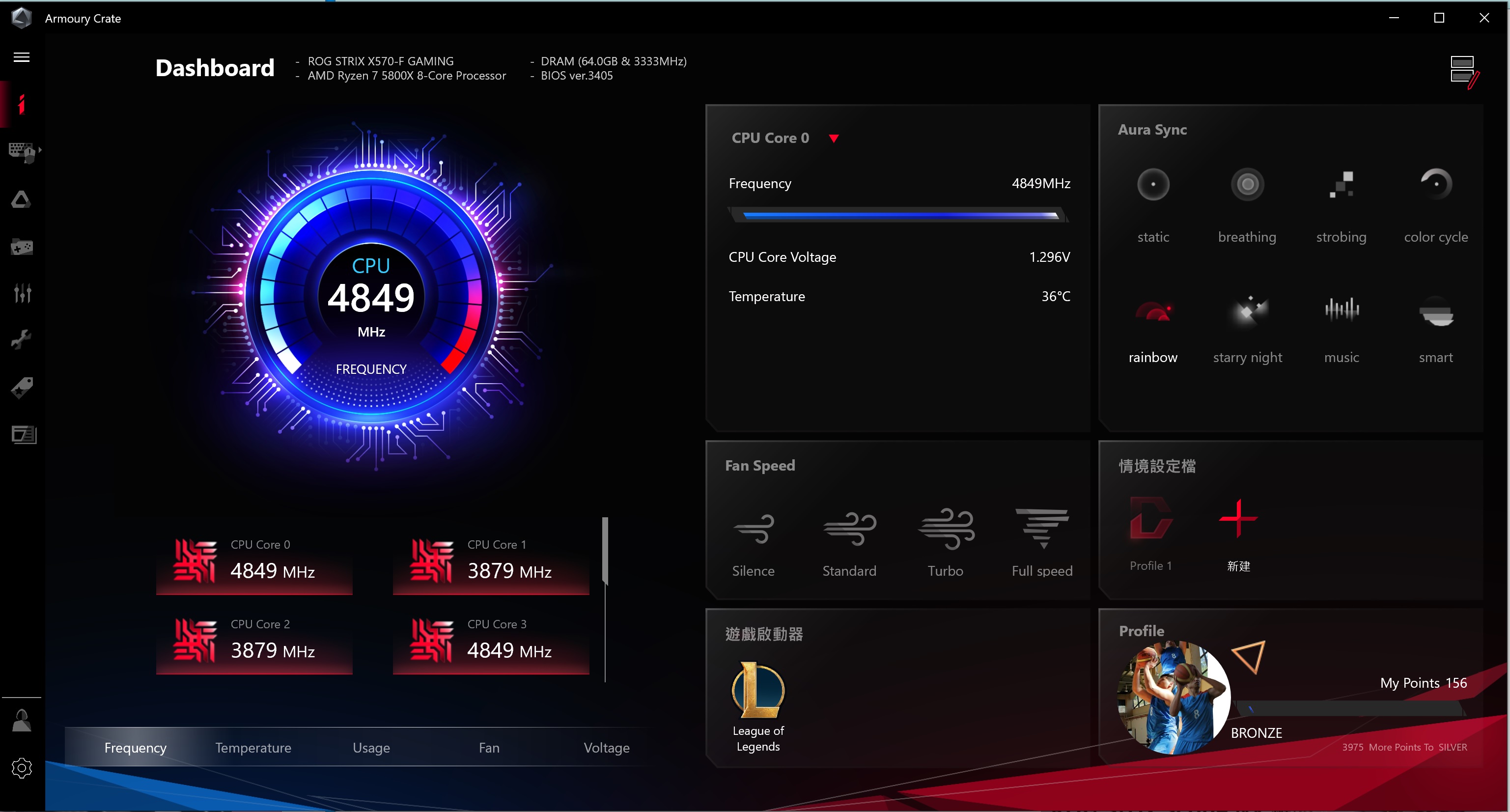
Task: Expand the CPU Core 0 dropdown arrow
Action: [x=833, y=139]
